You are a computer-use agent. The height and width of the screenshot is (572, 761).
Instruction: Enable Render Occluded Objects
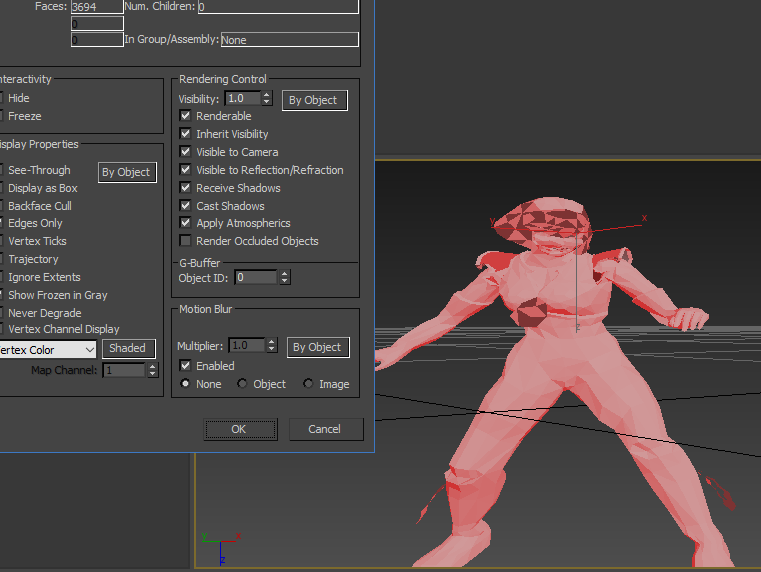coord(185,241)
